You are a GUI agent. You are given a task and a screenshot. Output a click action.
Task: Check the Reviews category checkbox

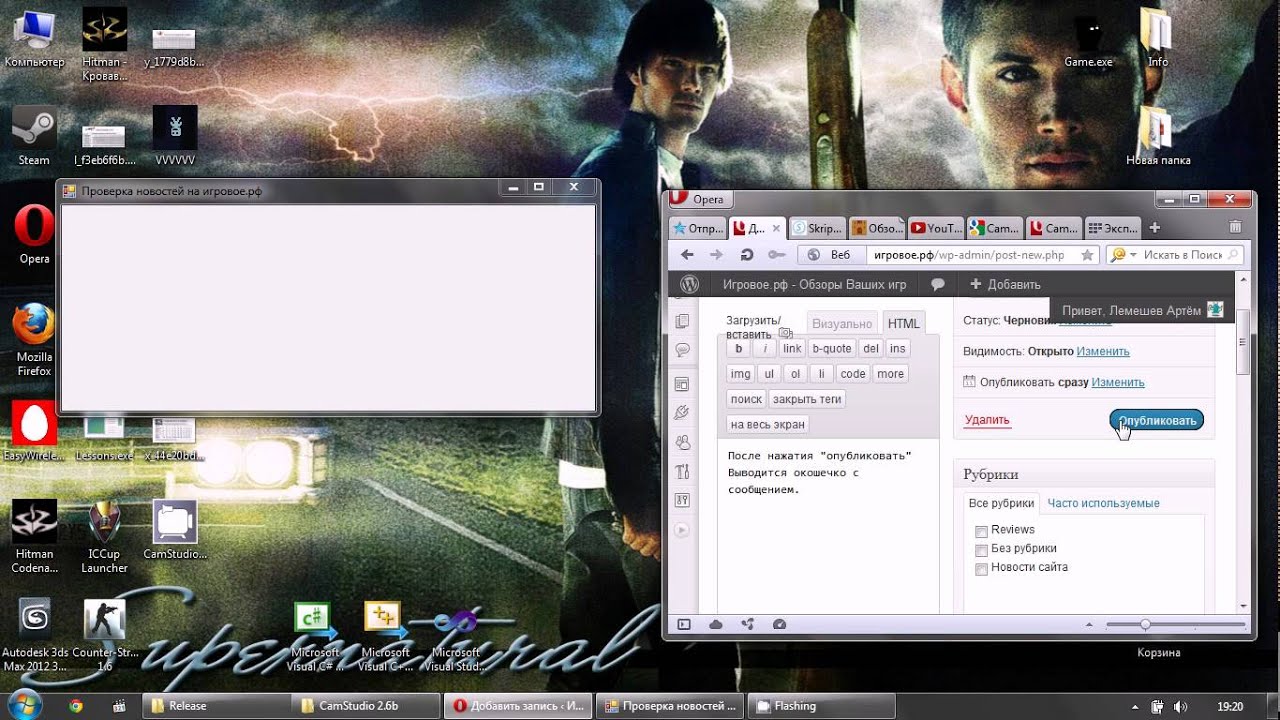point(981,531)
